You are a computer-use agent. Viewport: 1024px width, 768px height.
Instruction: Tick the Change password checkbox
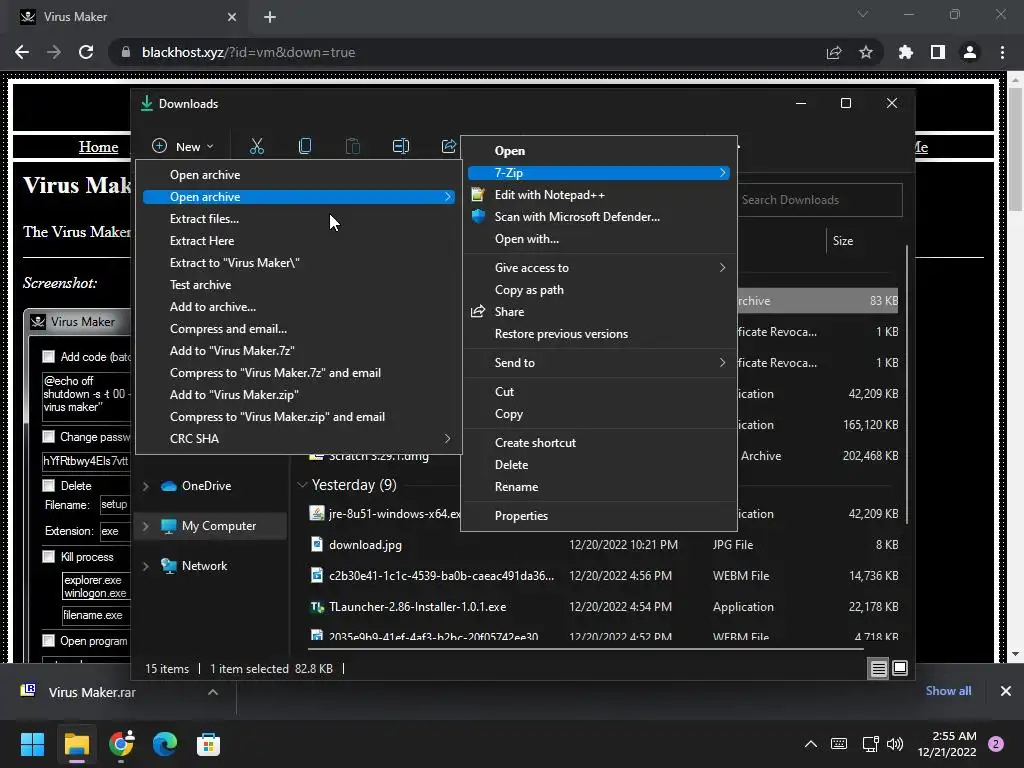tap(48, 436)
